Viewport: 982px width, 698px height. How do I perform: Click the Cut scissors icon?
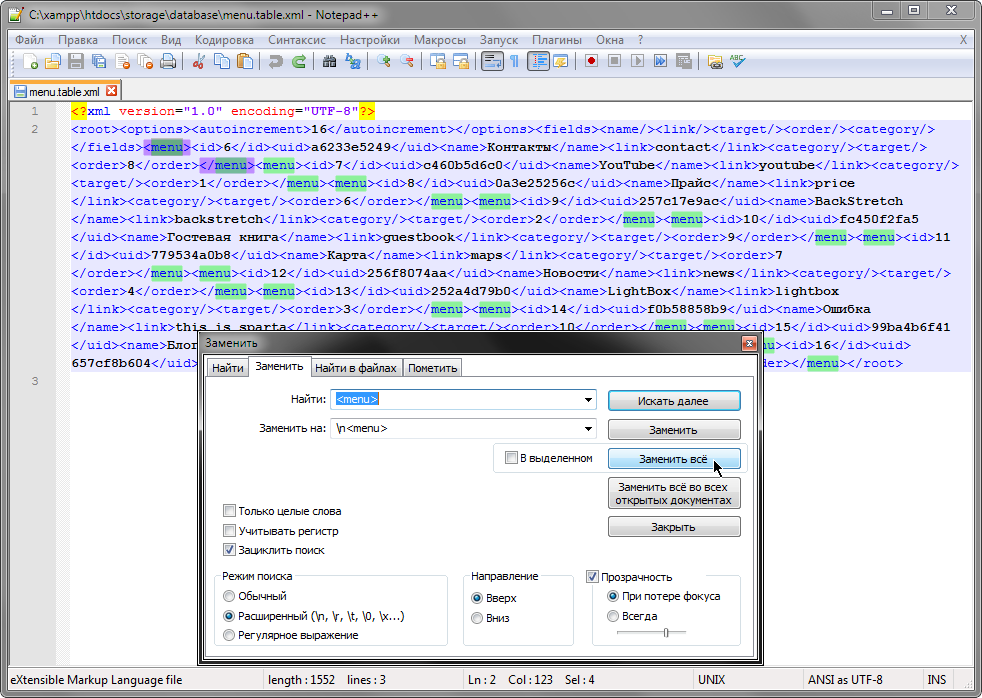tap(199, 61)
